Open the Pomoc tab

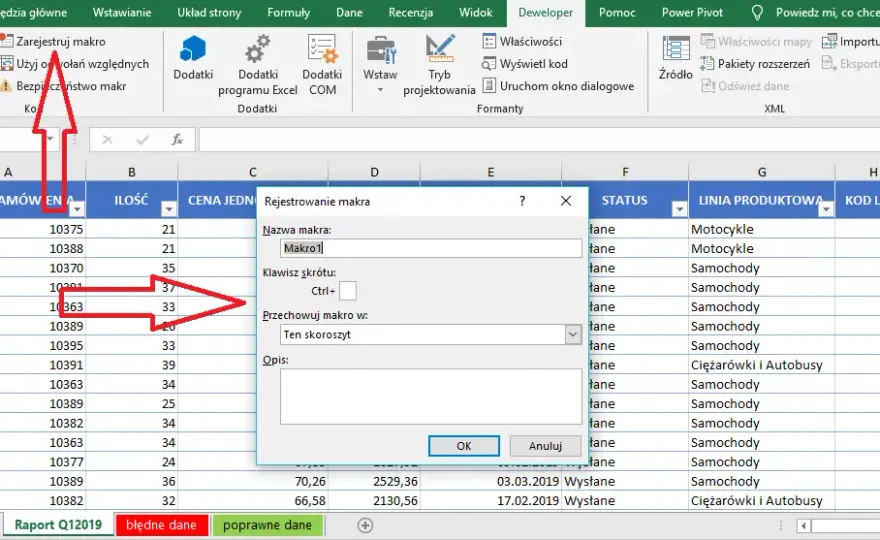point(617,12)
